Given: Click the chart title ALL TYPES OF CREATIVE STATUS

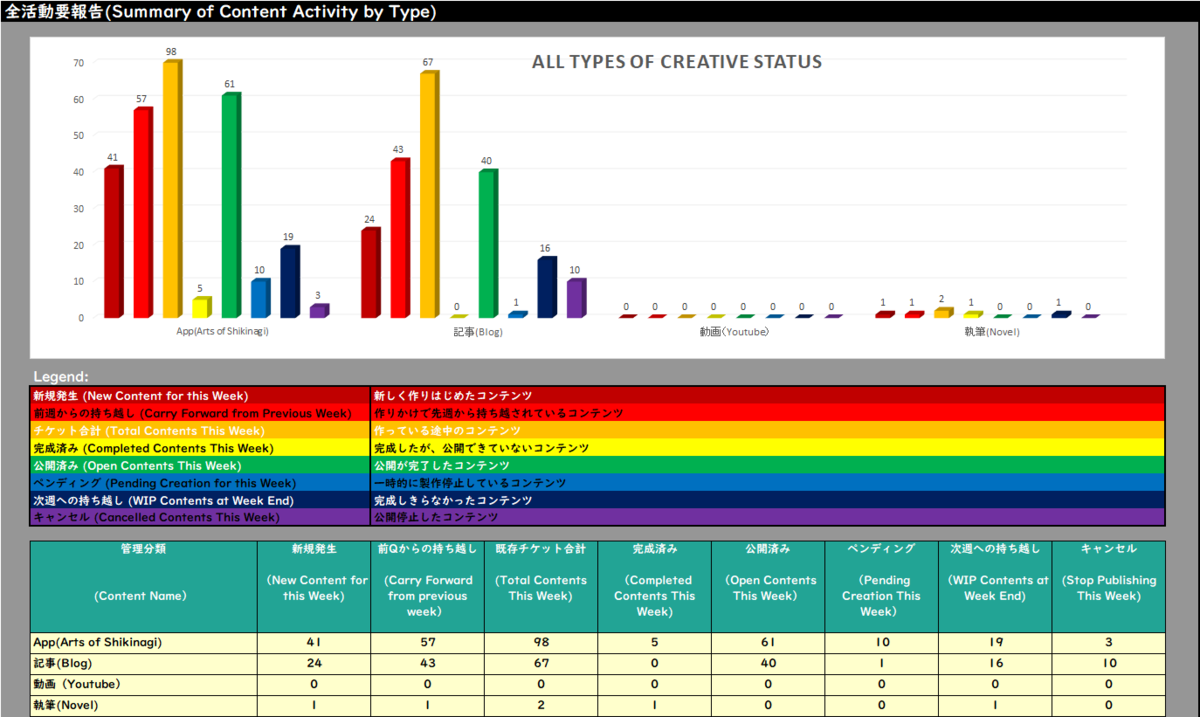Looking at the screenshot, I should [x=677, y=62].
